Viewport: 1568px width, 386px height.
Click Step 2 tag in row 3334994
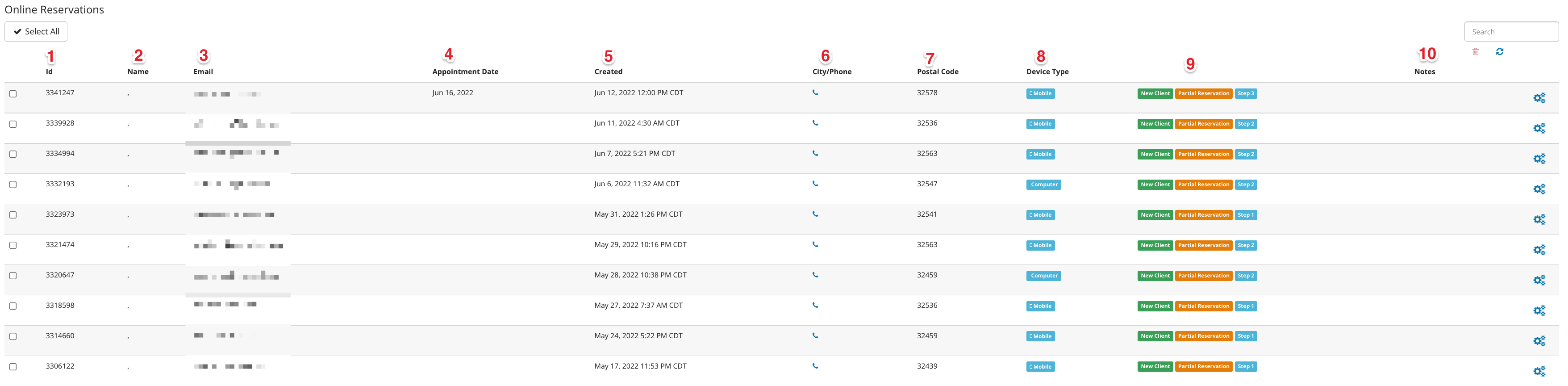coord(1245,155)
